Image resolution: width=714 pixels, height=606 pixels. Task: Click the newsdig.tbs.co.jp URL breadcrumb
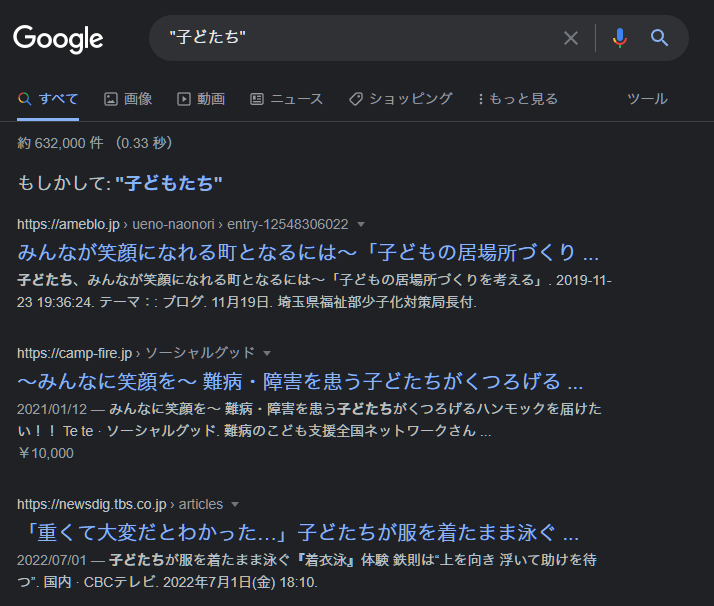pyautogui.click(x=120, y=504)
